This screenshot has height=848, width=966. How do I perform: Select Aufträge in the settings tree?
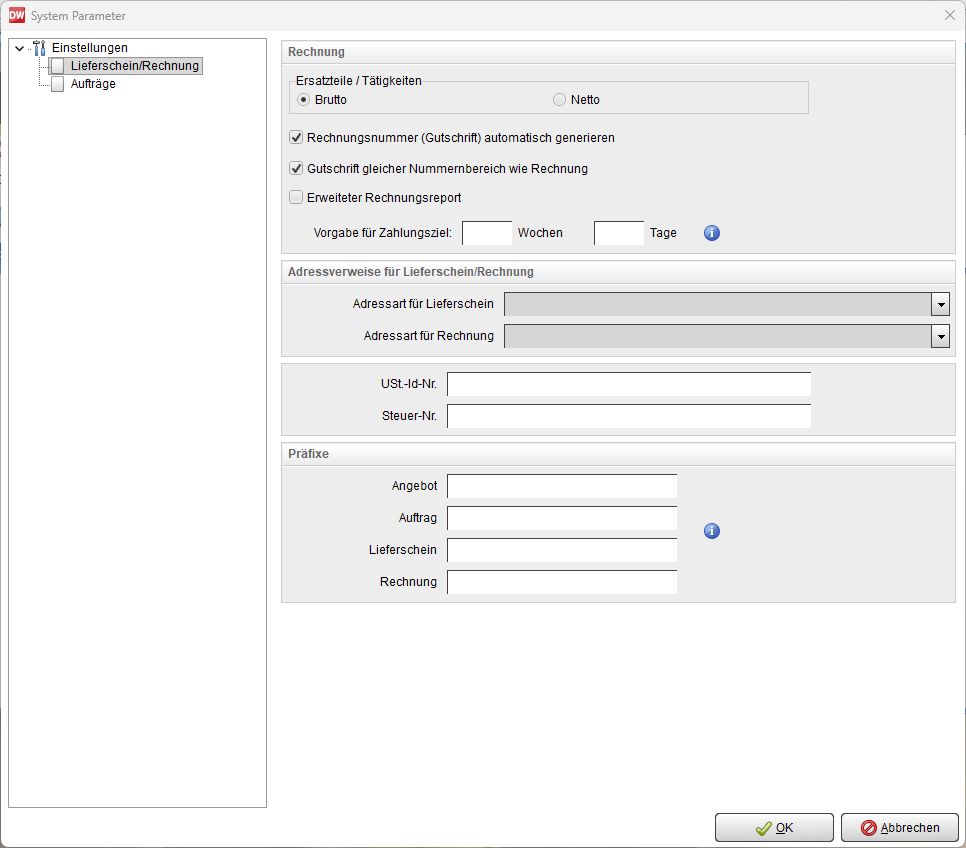(x=93, y=84)
